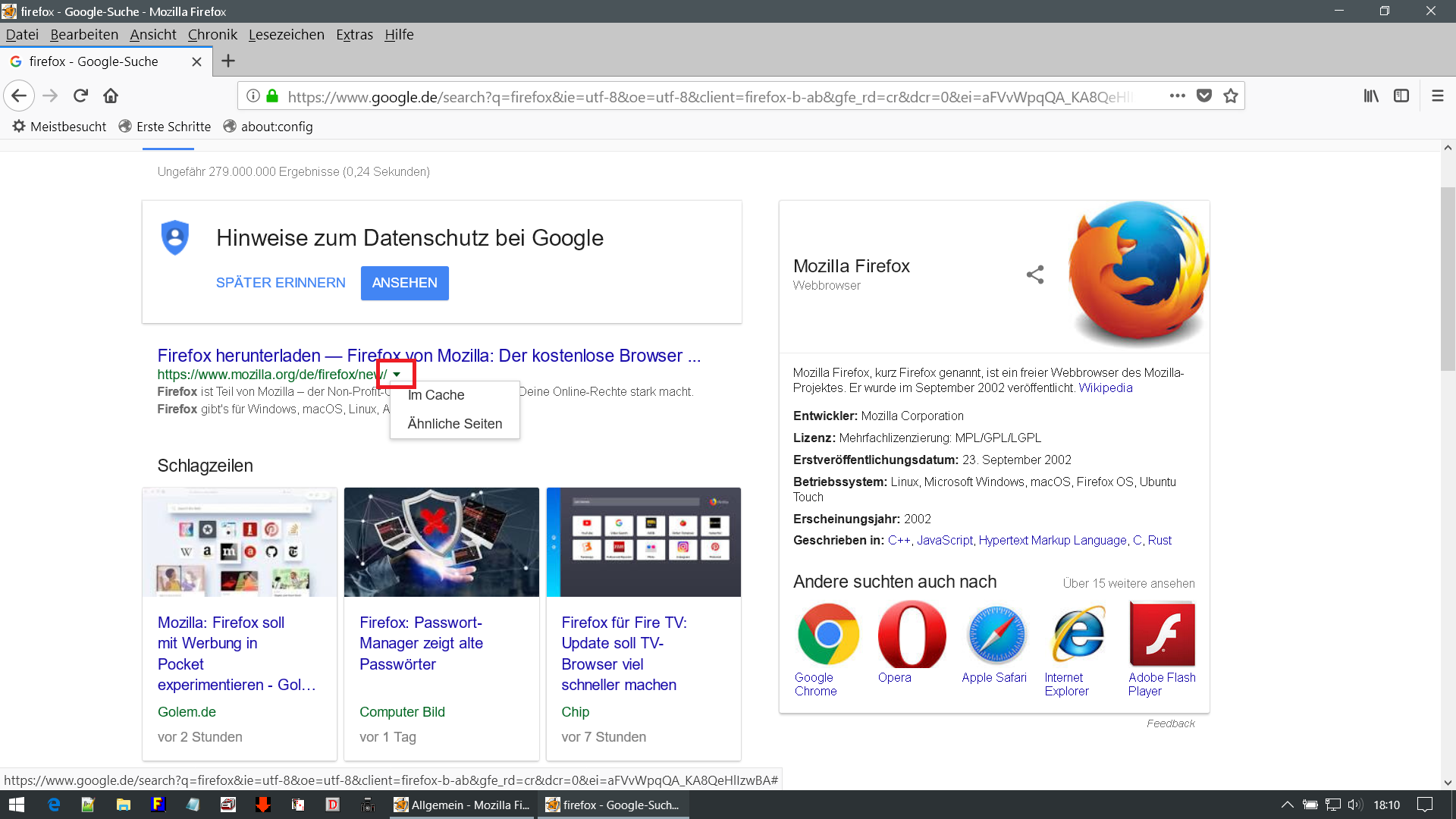
Task: Go to the Firefox home page icon
Action: pyautogui.click(x=111, y=96)
